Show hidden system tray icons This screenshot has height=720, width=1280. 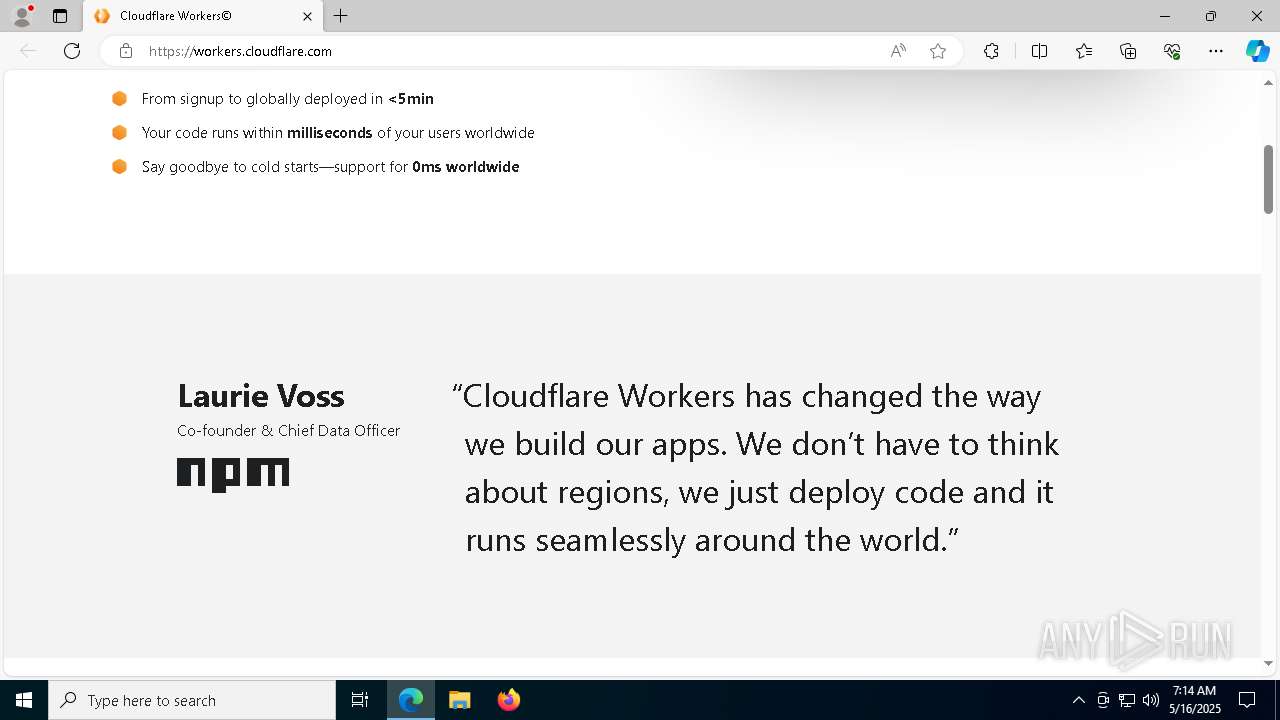(x=1078, y=700)
